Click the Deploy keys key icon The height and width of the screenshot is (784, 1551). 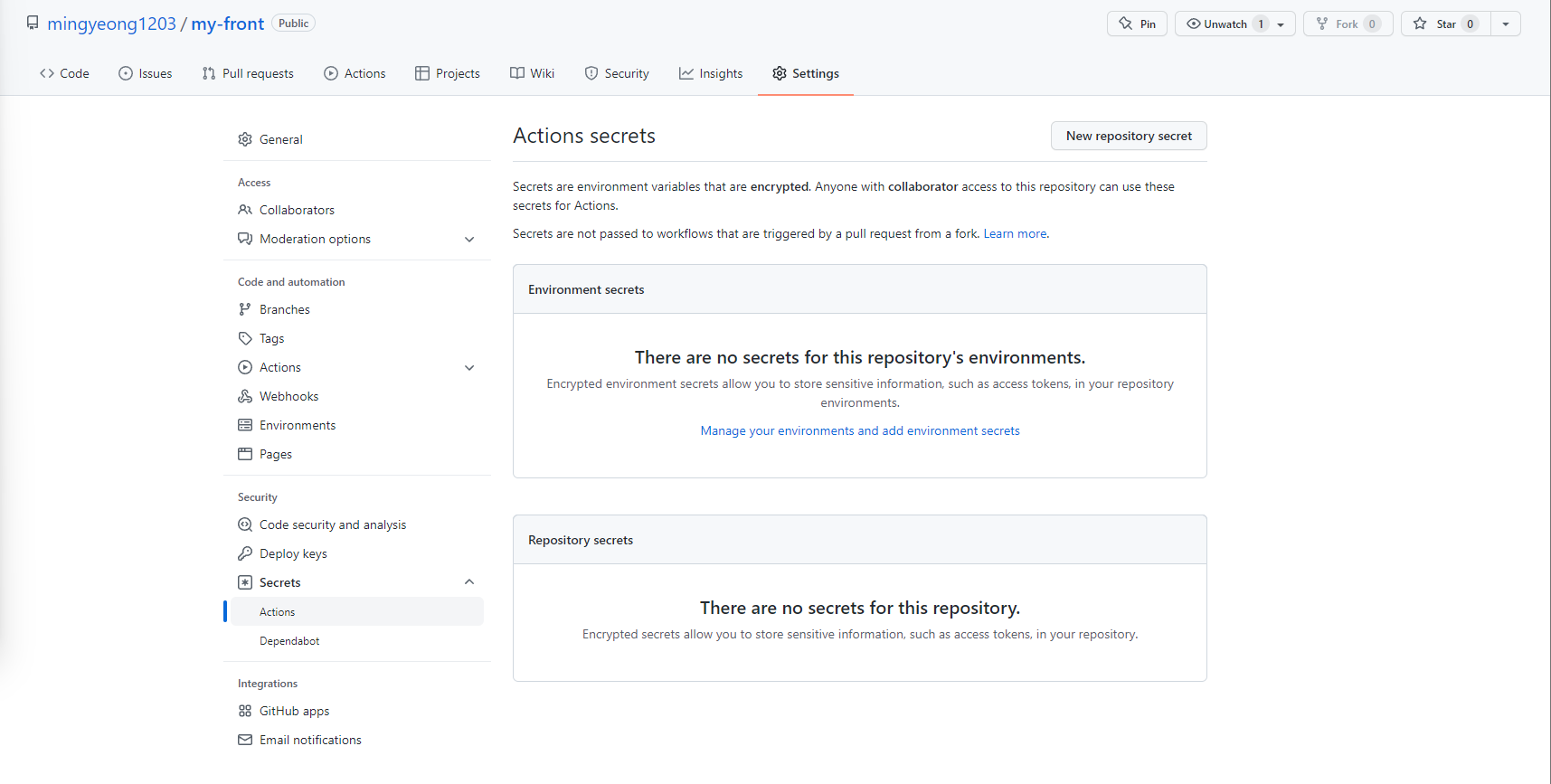click(x=245, y=553)
